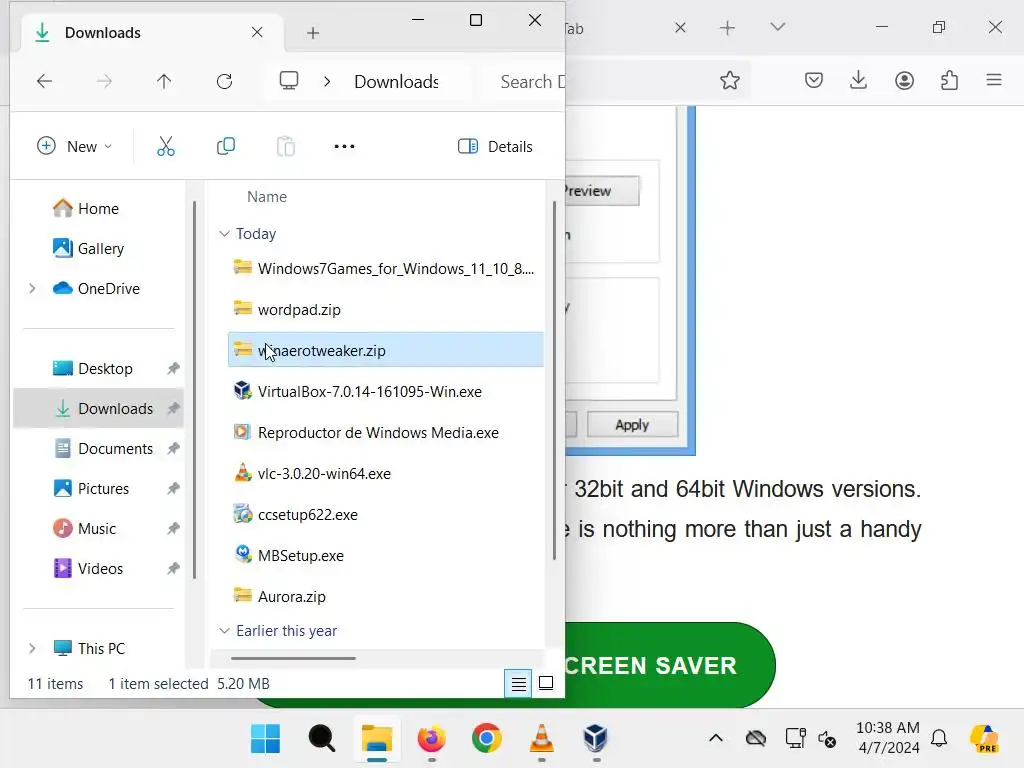Click the Preview button in browser image
The height and width of the screenshot is (768, 1024).
601,191
